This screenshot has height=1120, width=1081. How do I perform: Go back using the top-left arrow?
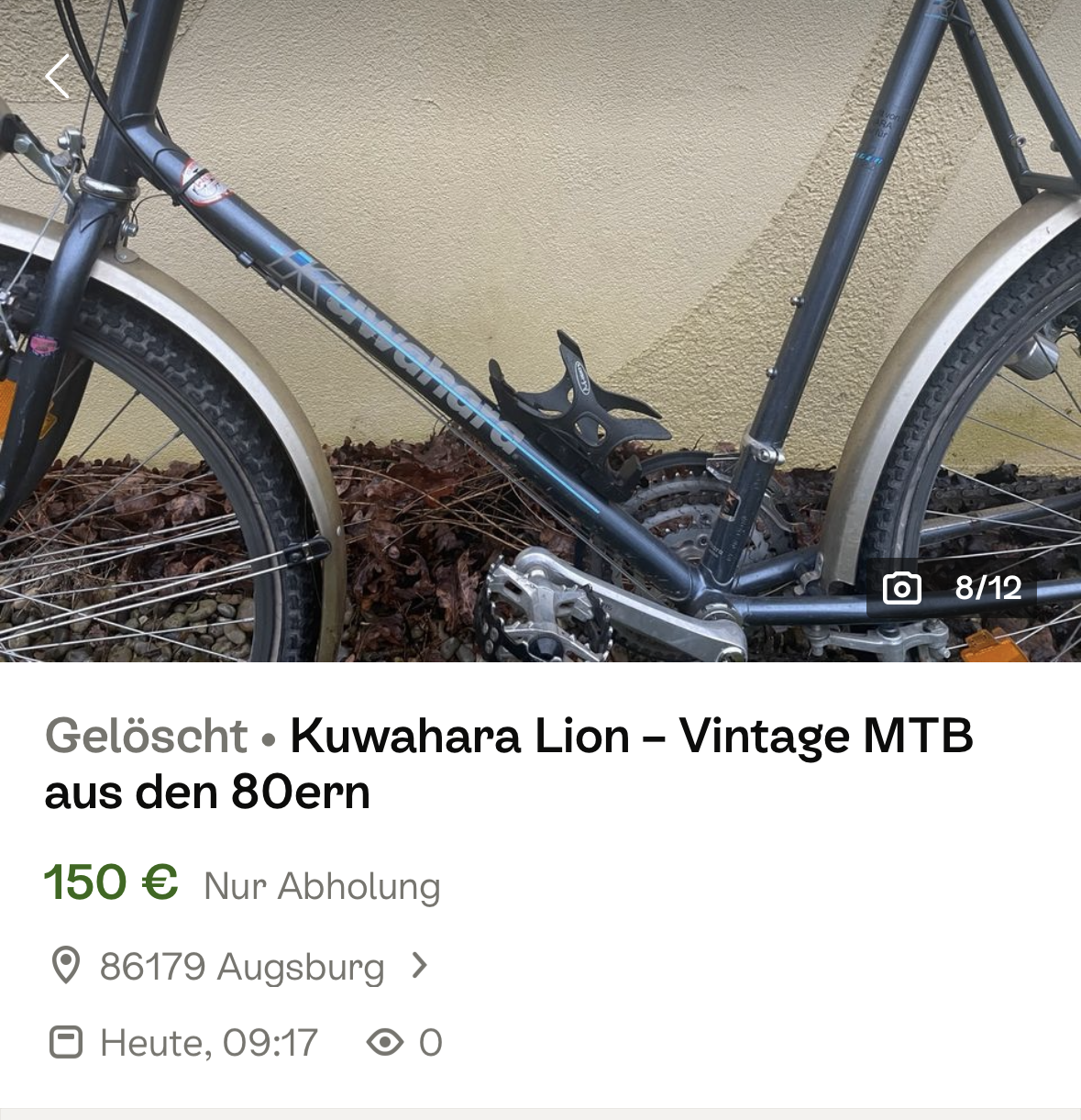(x=57, y=76)
